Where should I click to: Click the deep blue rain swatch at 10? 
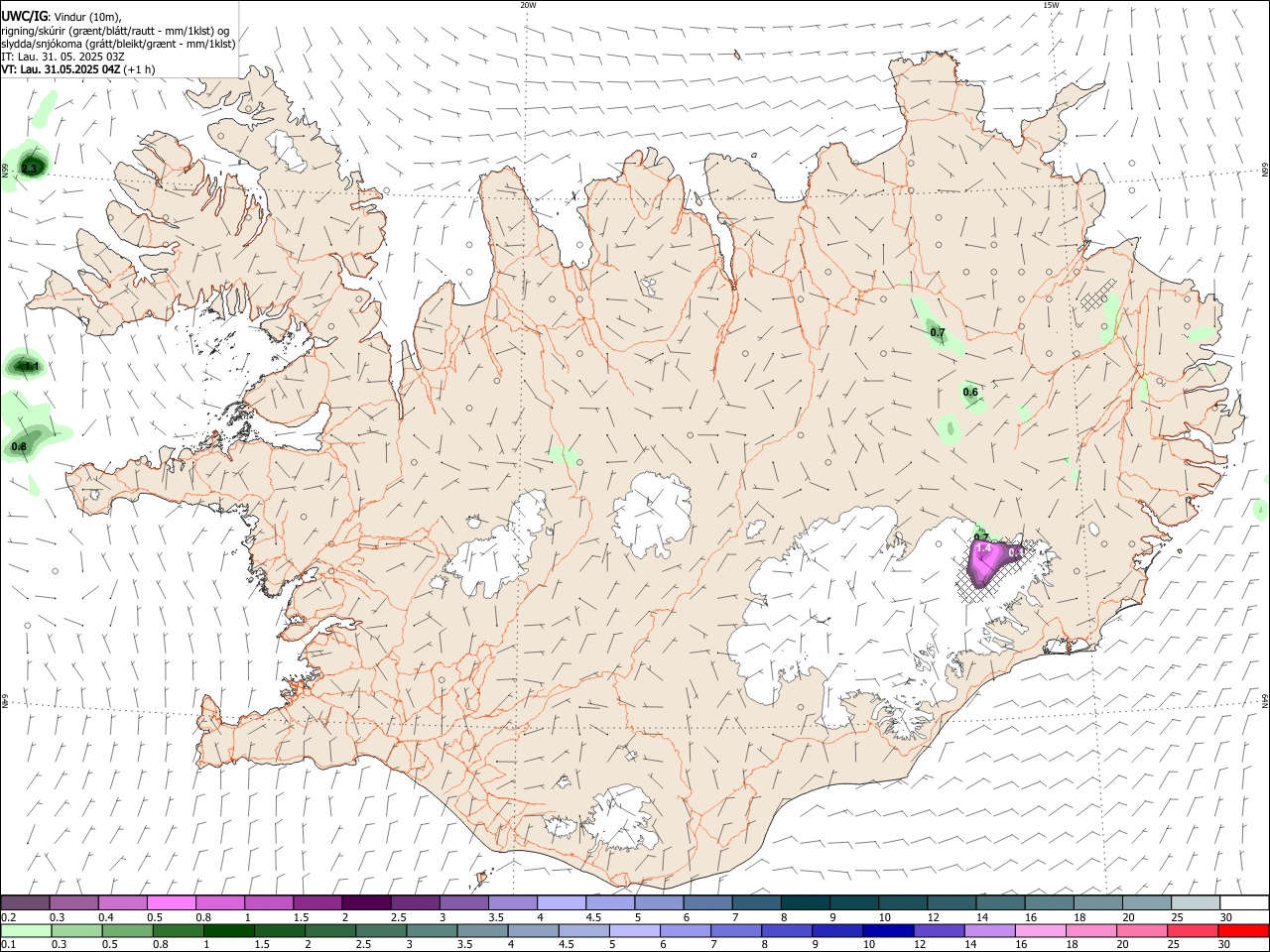coord(888,931)
